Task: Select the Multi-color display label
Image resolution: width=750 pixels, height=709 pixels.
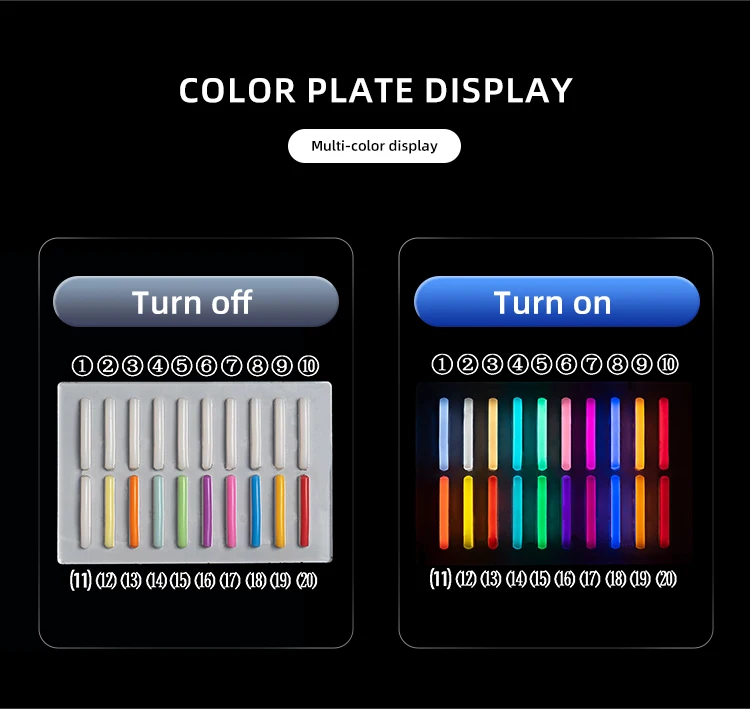Action: 374,146
